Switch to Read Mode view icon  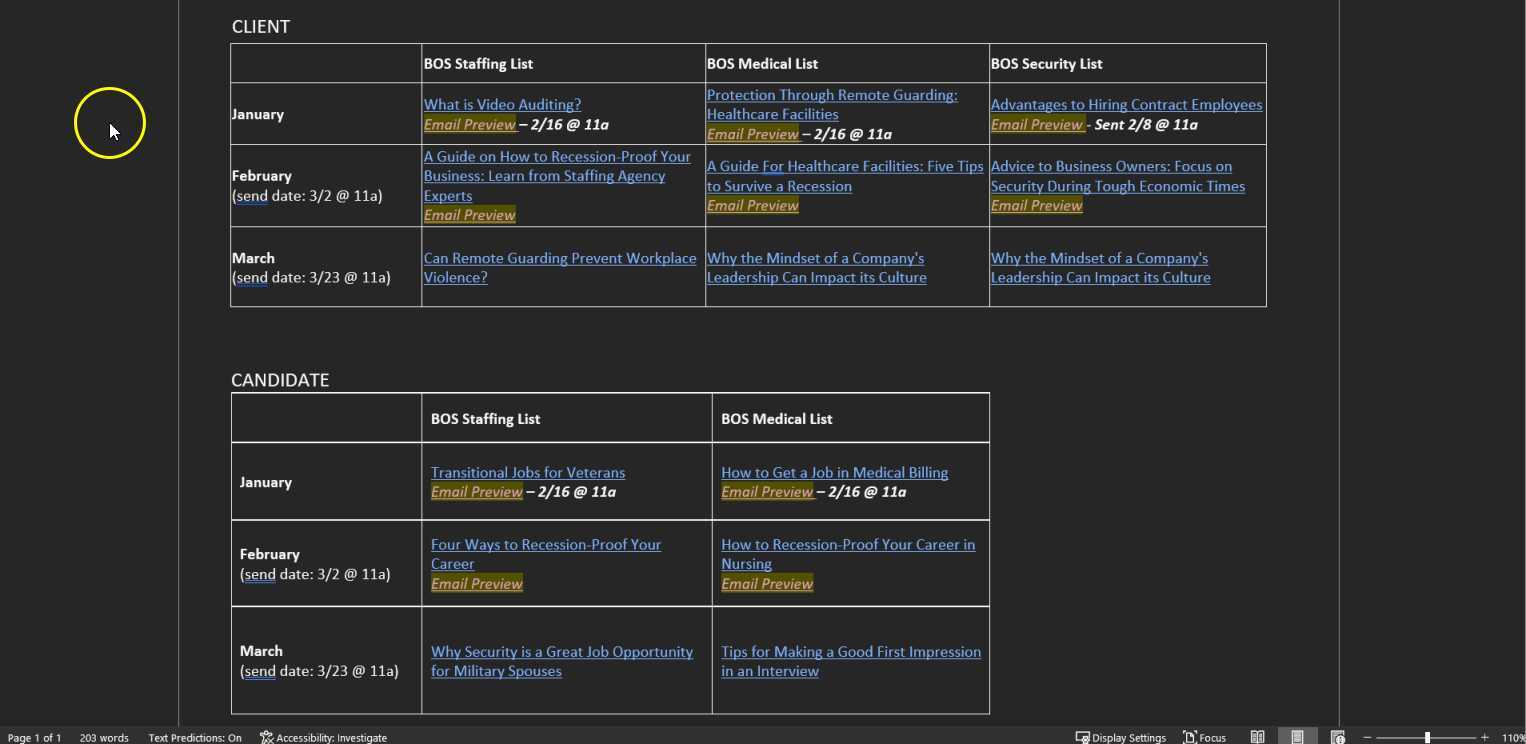(1257, 737)
